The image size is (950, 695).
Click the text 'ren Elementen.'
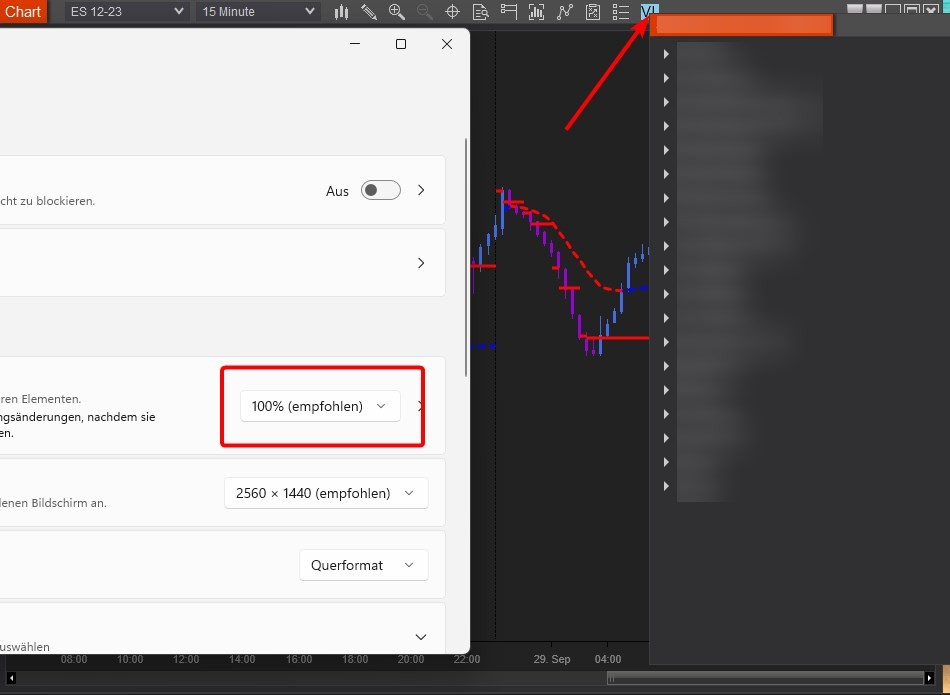tap(41, 399)
